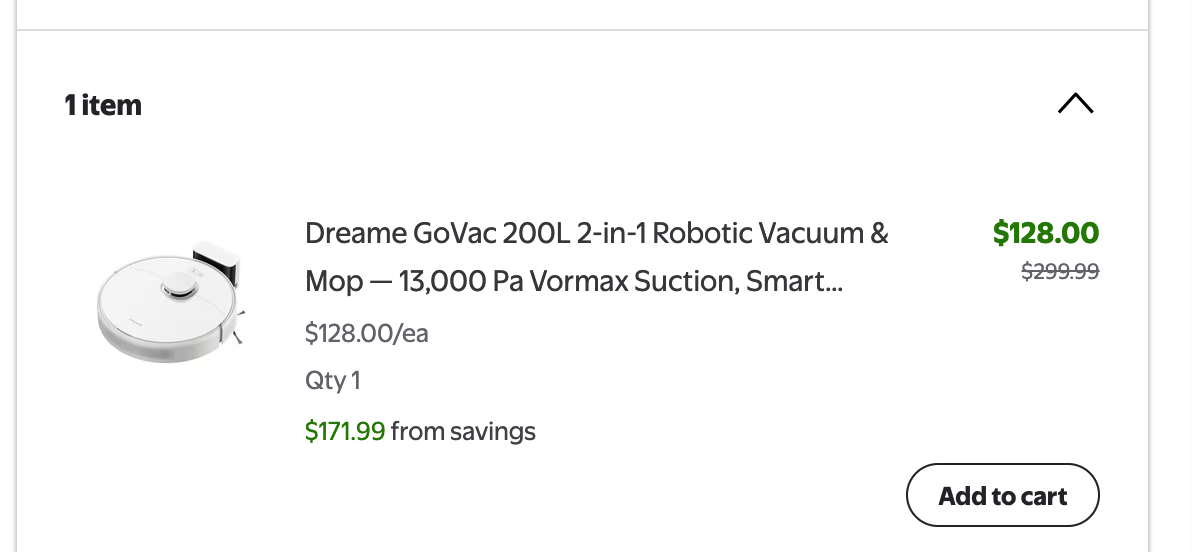
Task: Click "Vormax Suction" in the product name
Action: point(650,282)
